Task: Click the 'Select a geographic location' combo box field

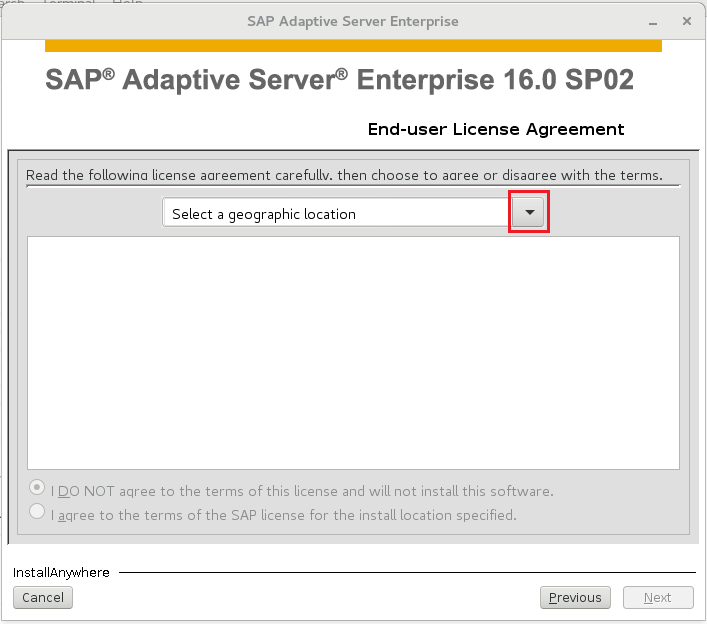Action: 353,212
